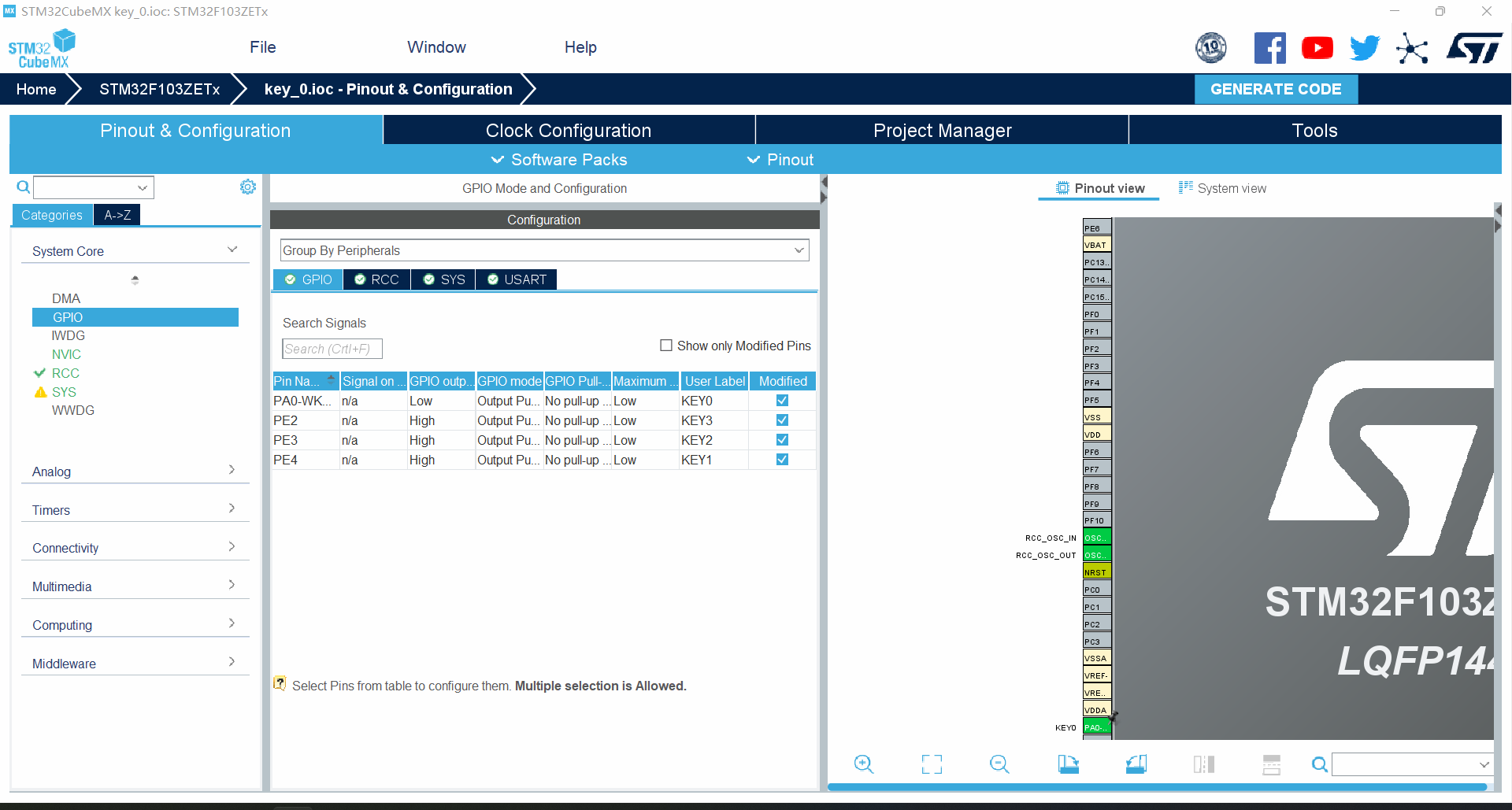Open the Window menu
This screenshot has width=1512, height=810.
(436, 47)
